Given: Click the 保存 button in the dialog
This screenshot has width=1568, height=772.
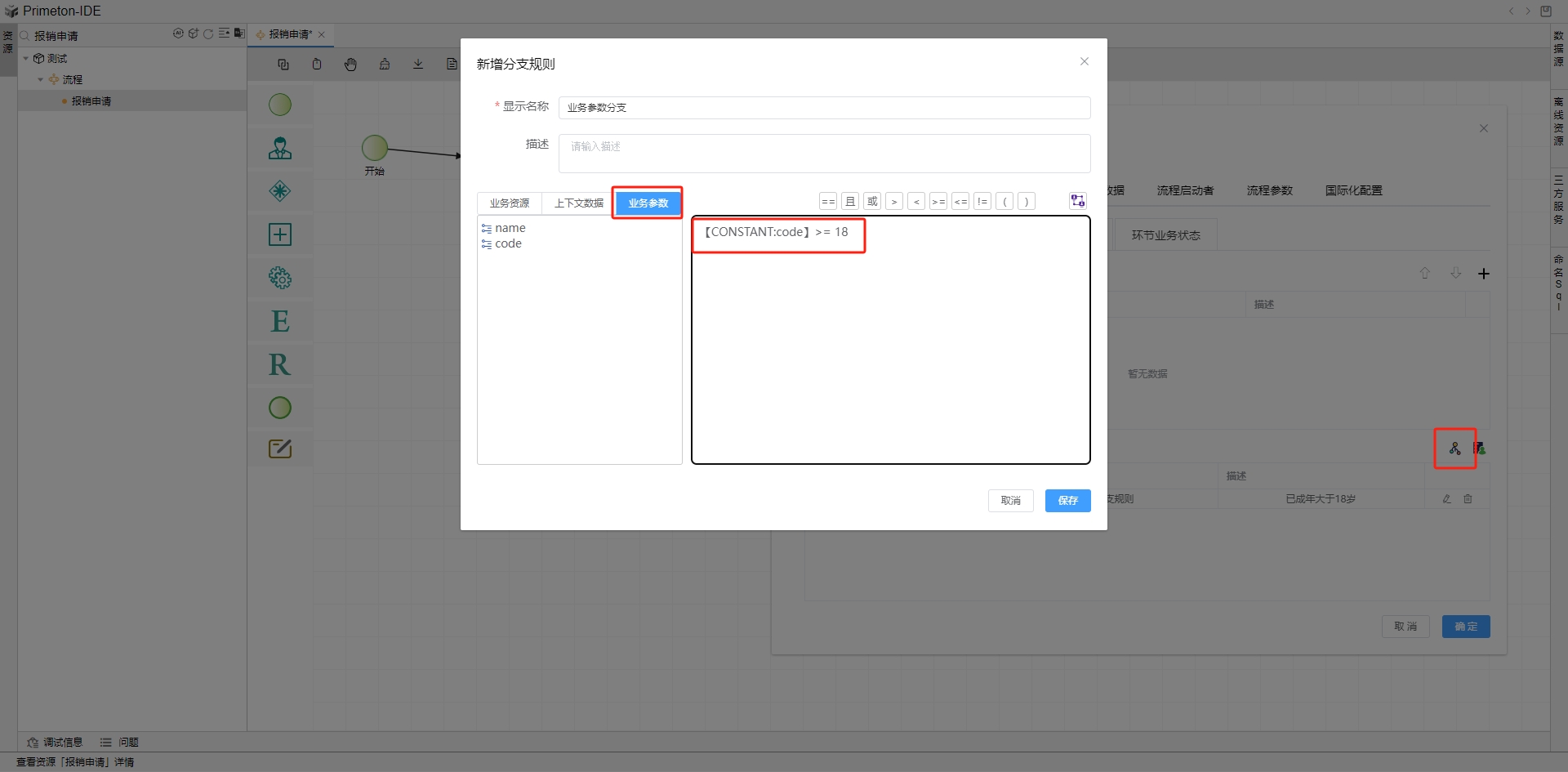Looking at the screenshot, I should [1067, 501].
